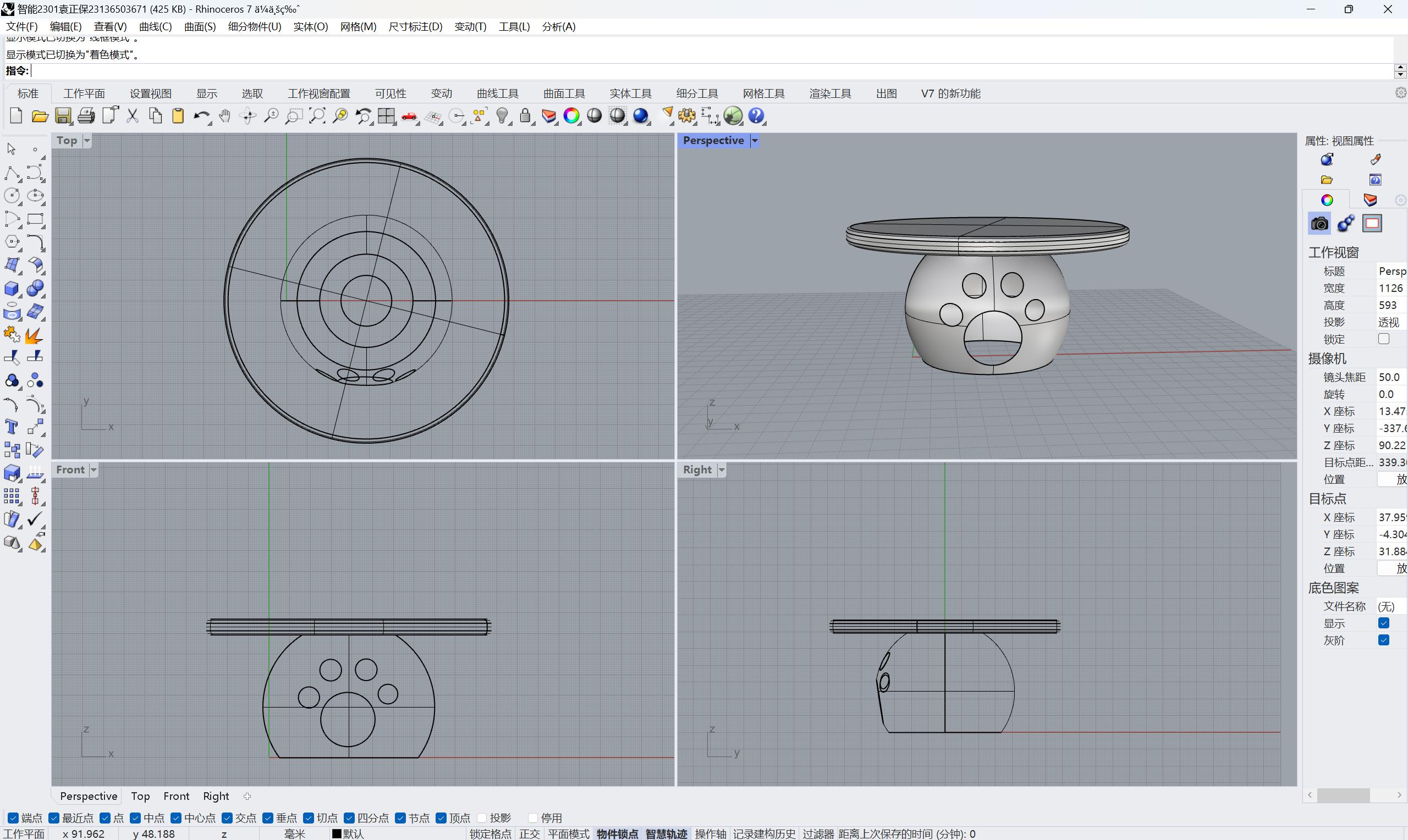Uncheck the 灰阶 checkbox
The image size is (1408, 840).
(x=1384, y=640)
